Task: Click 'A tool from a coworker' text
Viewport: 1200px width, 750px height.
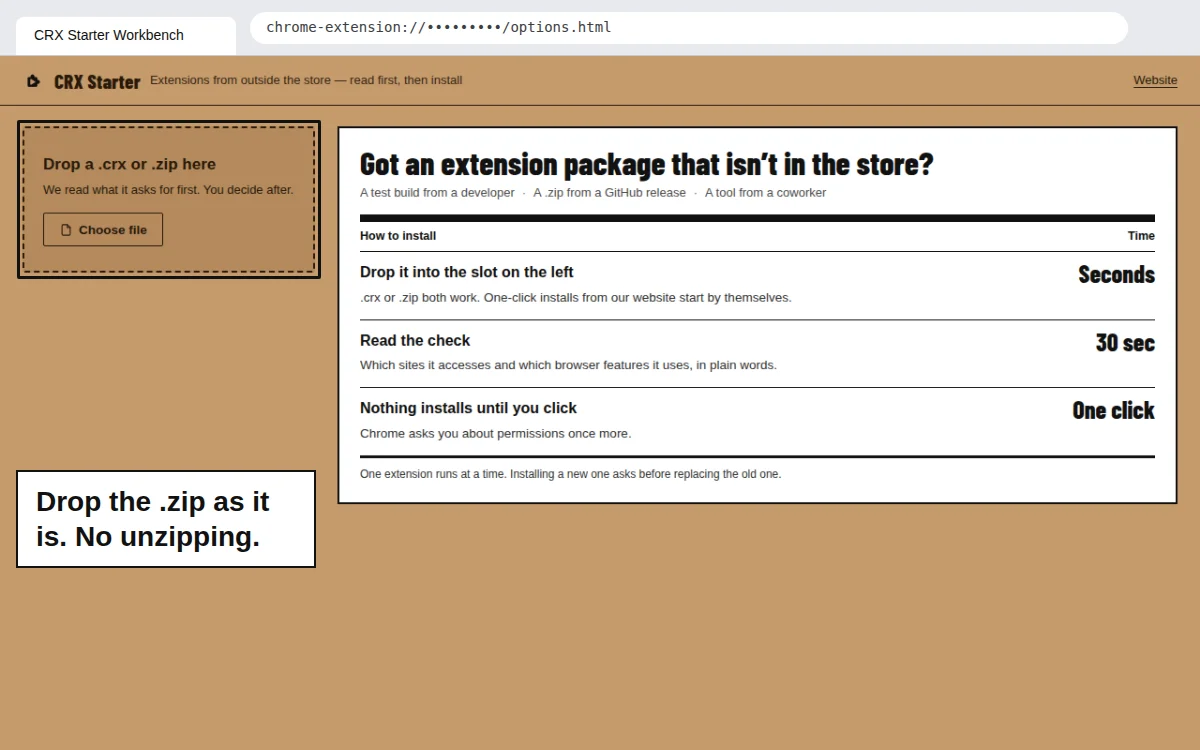Action: 765,193
